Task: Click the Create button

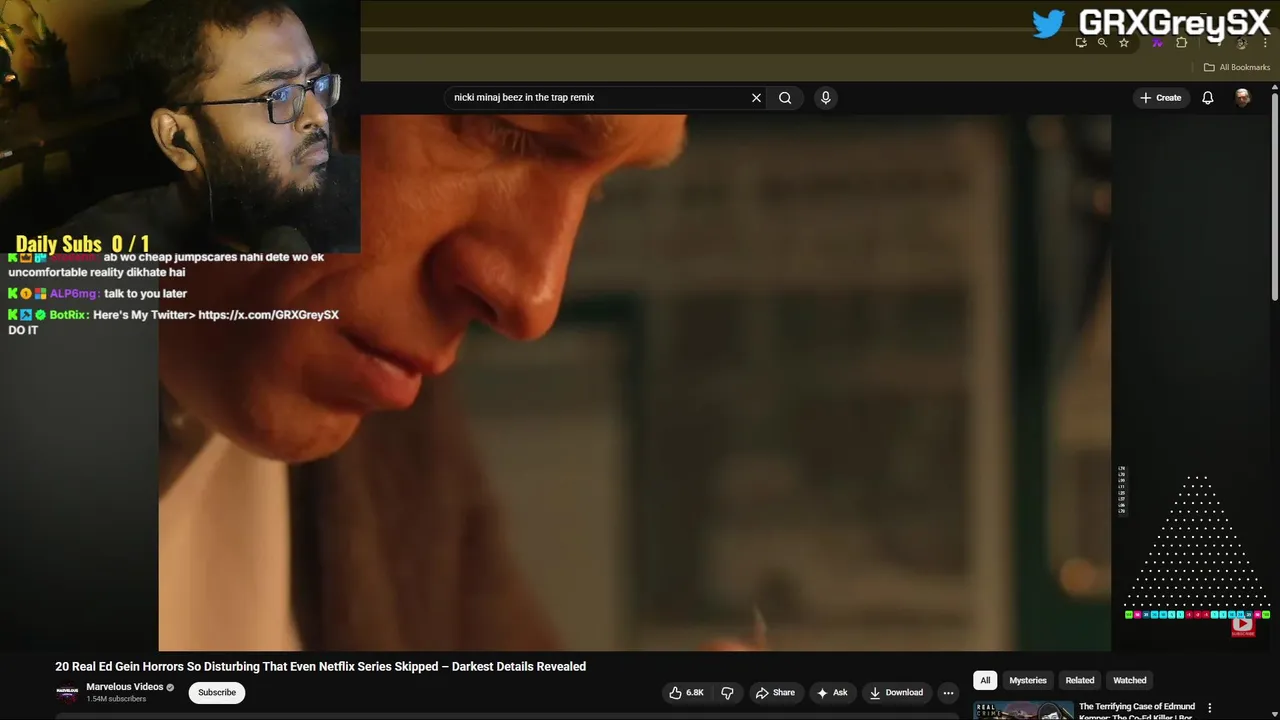Action: coord(1160,98)
